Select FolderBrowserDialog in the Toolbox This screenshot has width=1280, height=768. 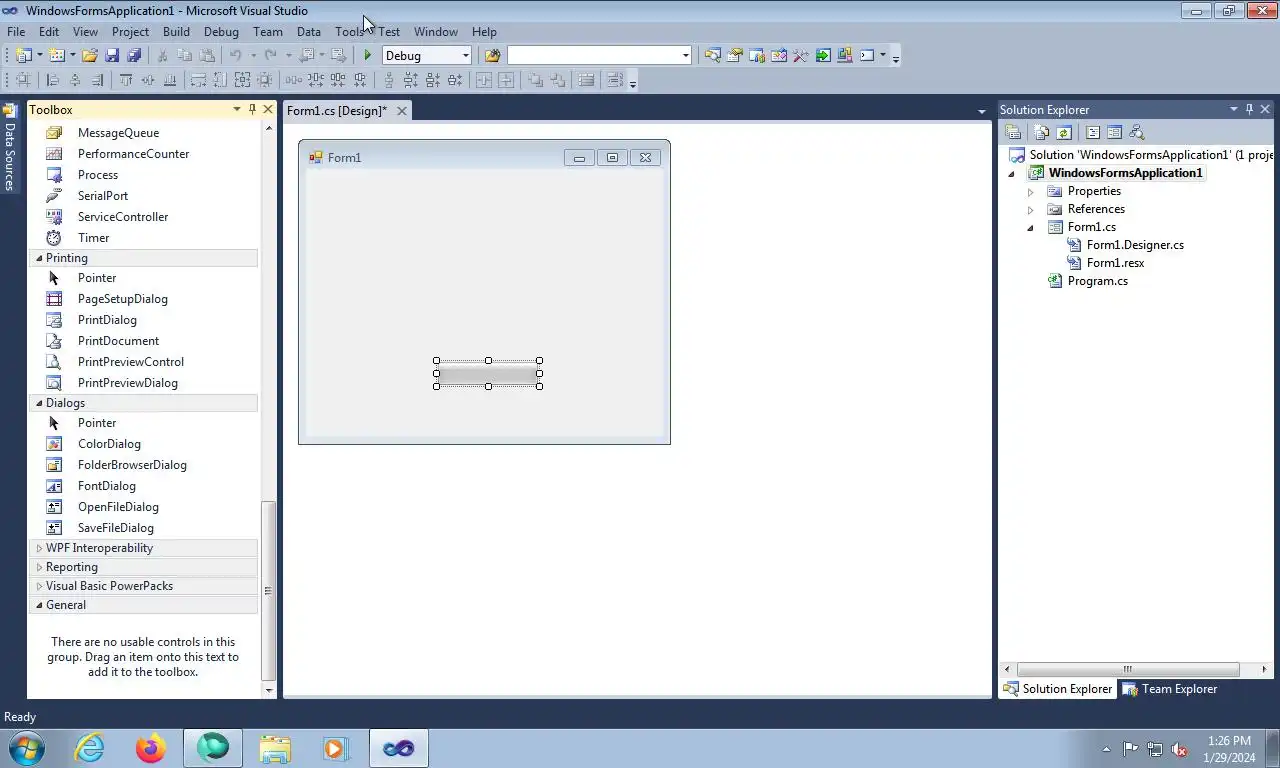click(132, 465)
